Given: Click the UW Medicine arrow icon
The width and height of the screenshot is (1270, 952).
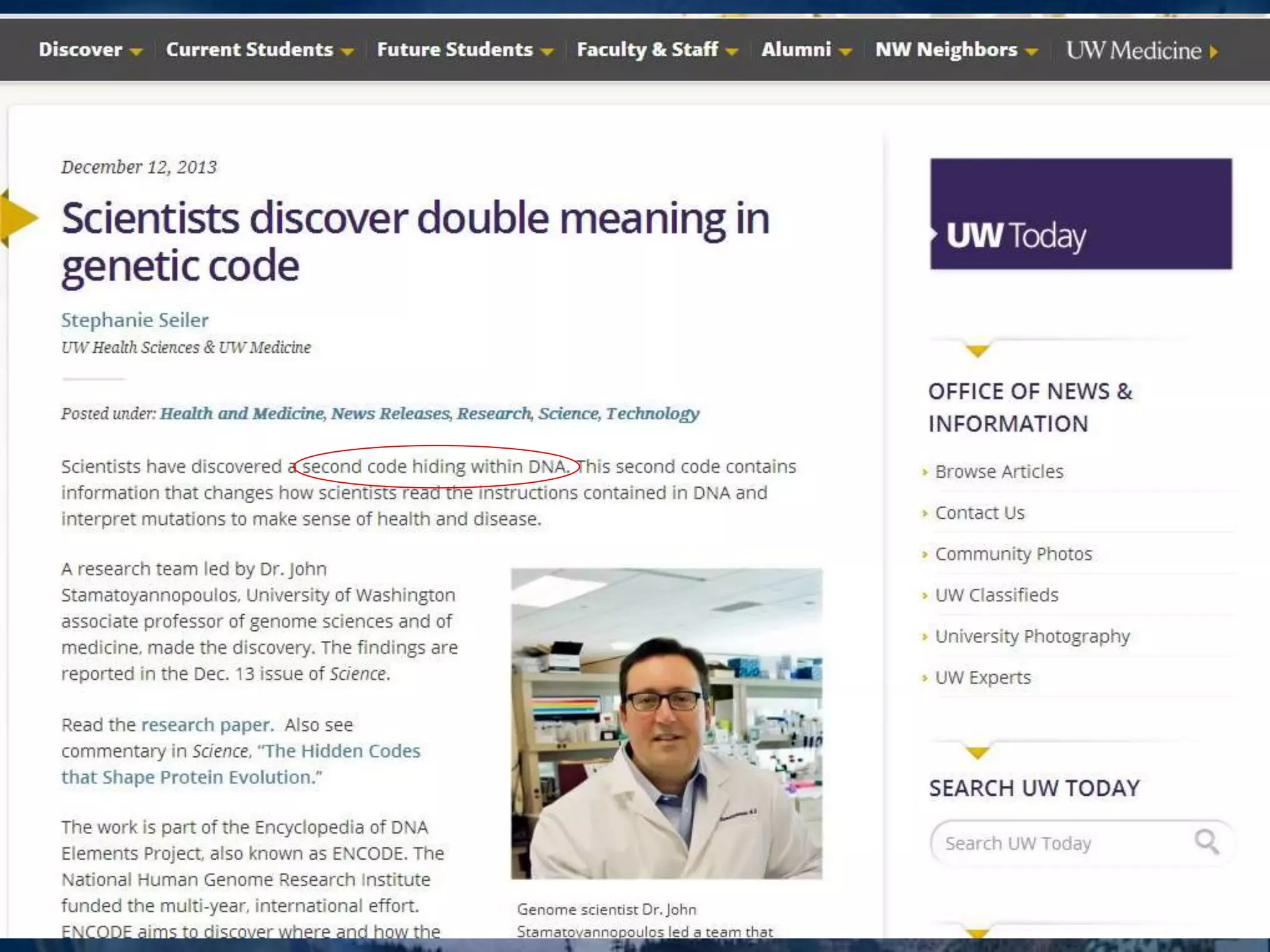Looking at the screenshot, I should 1214,51.
